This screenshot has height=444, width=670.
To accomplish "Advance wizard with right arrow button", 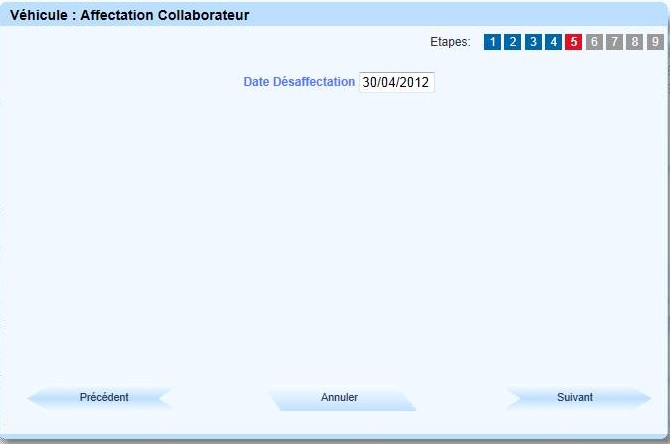I will click(575, 398).
